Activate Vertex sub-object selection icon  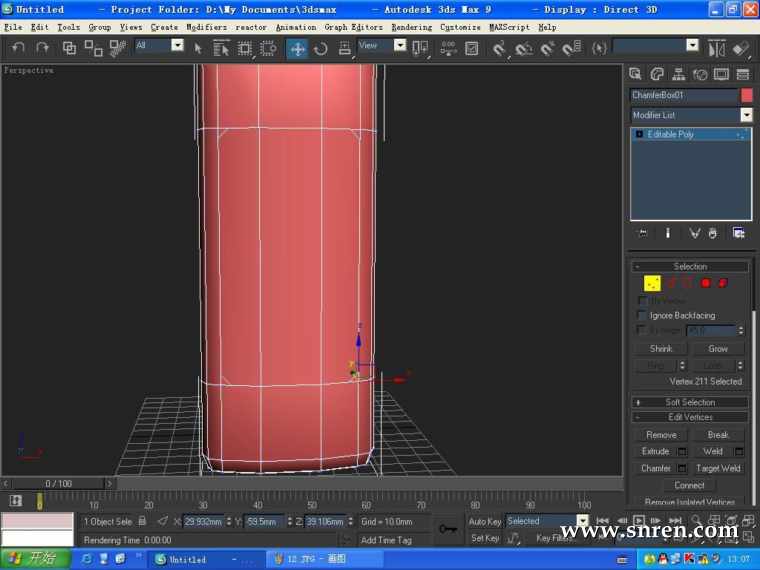click(652, 284)
